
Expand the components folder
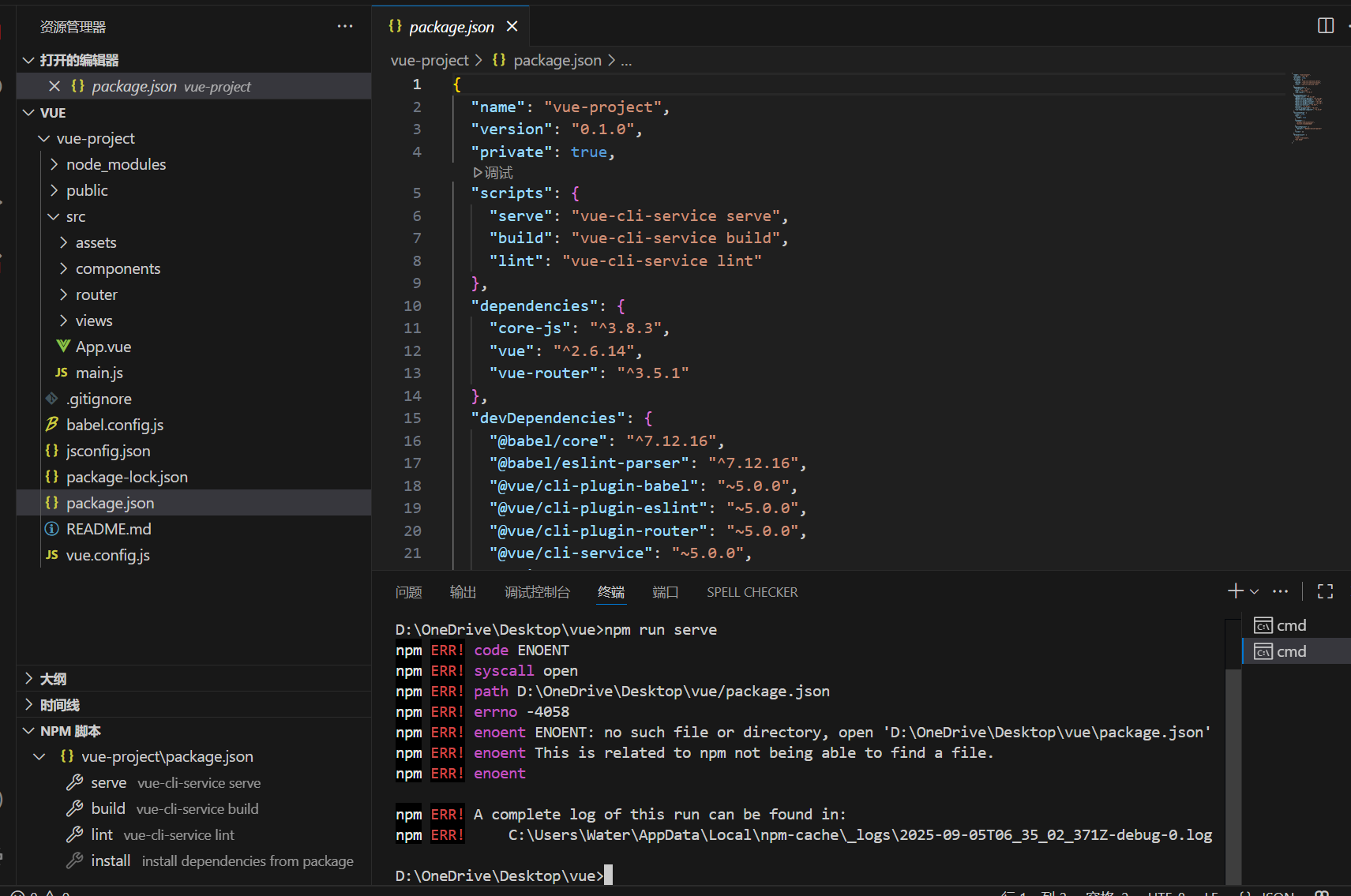(x=63, y=268)
